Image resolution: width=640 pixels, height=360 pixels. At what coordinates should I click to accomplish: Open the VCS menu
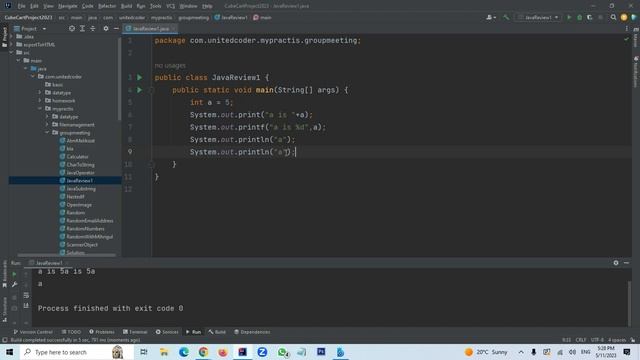[x=171, y=6]
